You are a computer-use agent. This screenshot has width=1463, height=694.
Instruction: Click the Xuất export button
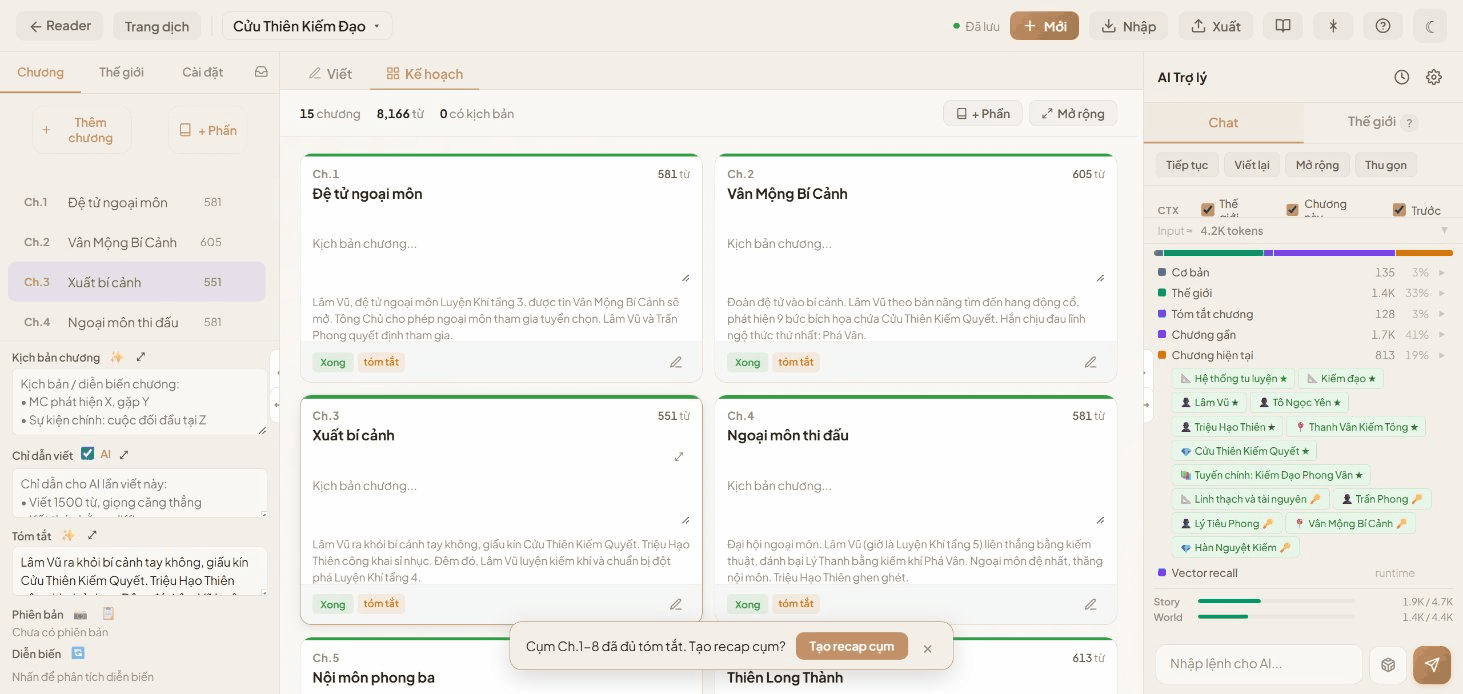[1215, 26]
